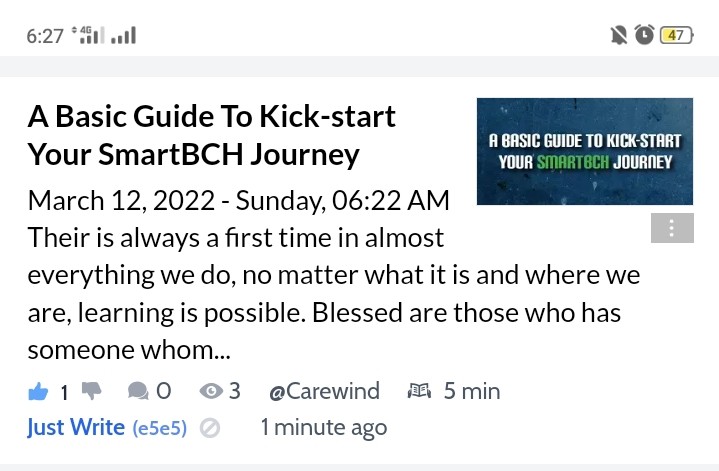The image size is (719, 471).
Task: Tap the 4G signal strength icon
Action: 88,35
